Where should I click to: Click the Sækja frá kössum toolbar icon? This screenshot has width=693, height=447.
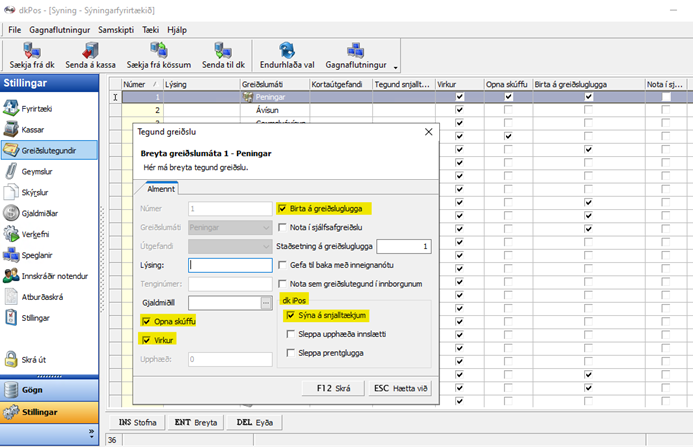[x=157, y=48]
